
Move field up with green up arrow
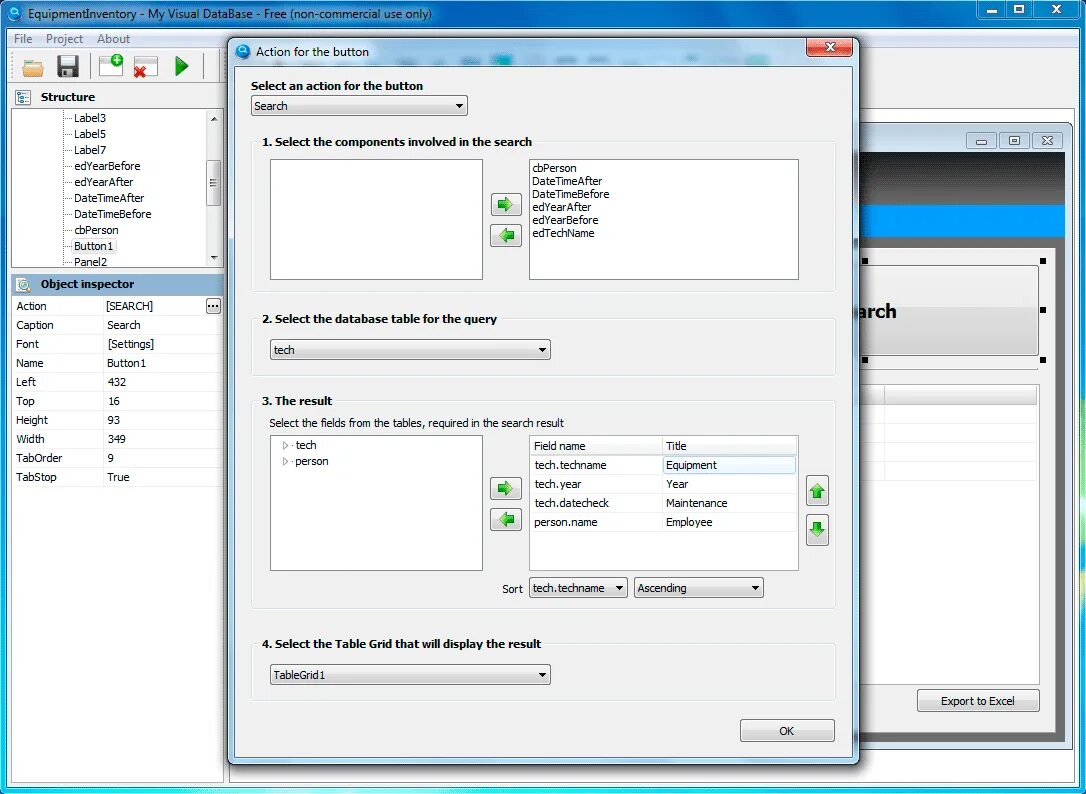coord(817,491)
